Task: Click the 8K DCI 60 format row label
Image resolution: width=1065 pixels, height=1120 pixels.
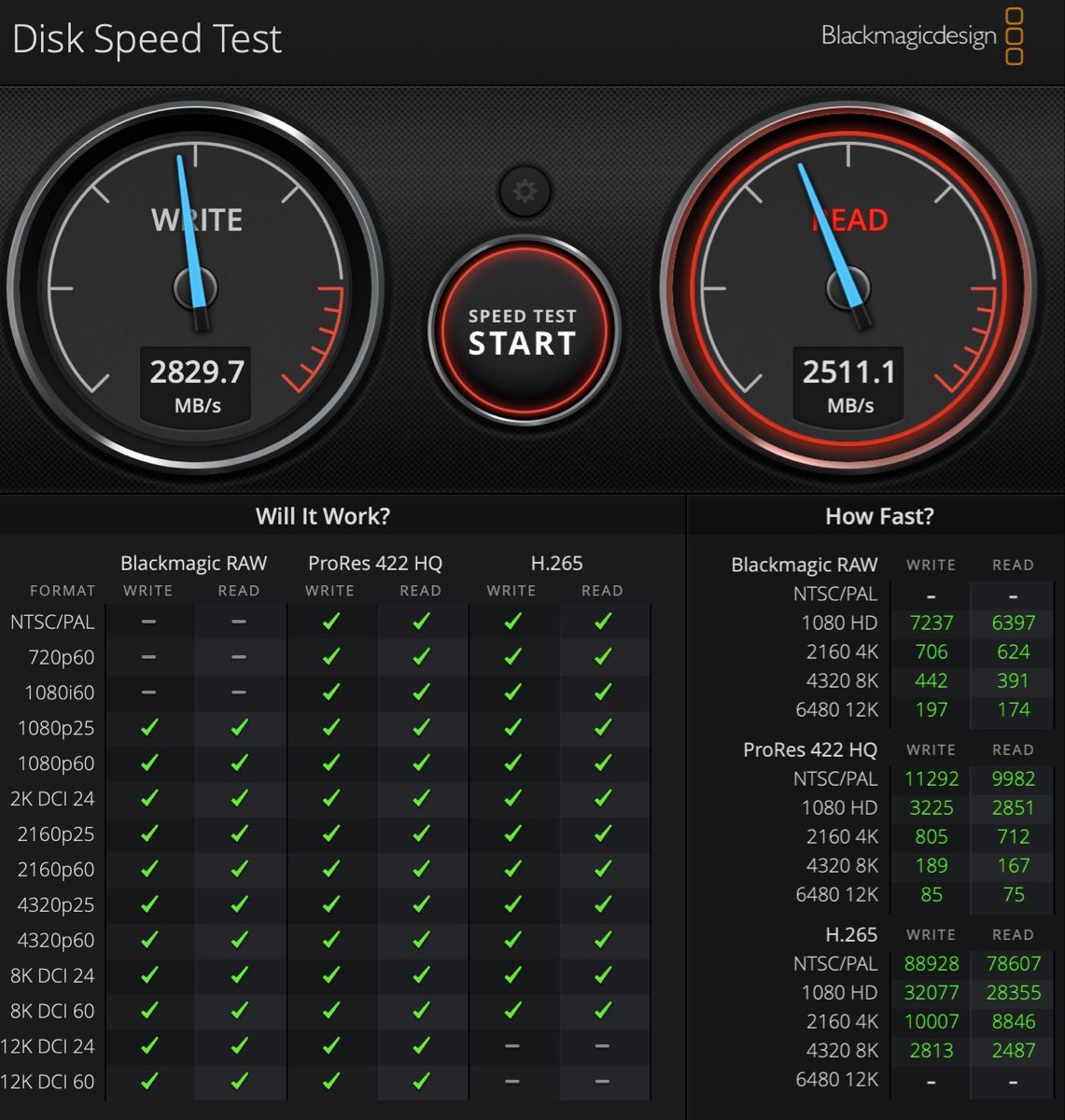Action: 52,1012
